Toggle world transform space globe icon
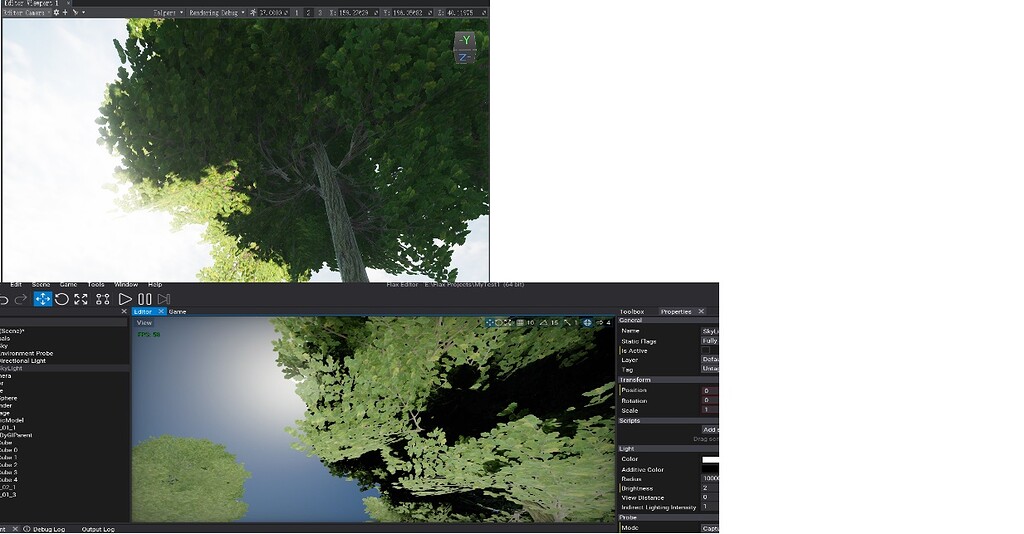Image resolution: width=1024 pixels, height=534 pixels. (587, 322)
